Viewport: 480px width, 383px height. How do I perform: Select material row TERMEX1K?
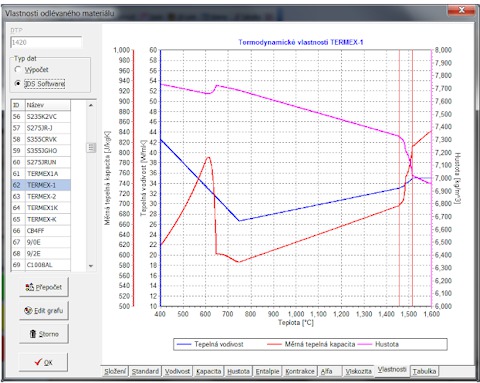41,208
